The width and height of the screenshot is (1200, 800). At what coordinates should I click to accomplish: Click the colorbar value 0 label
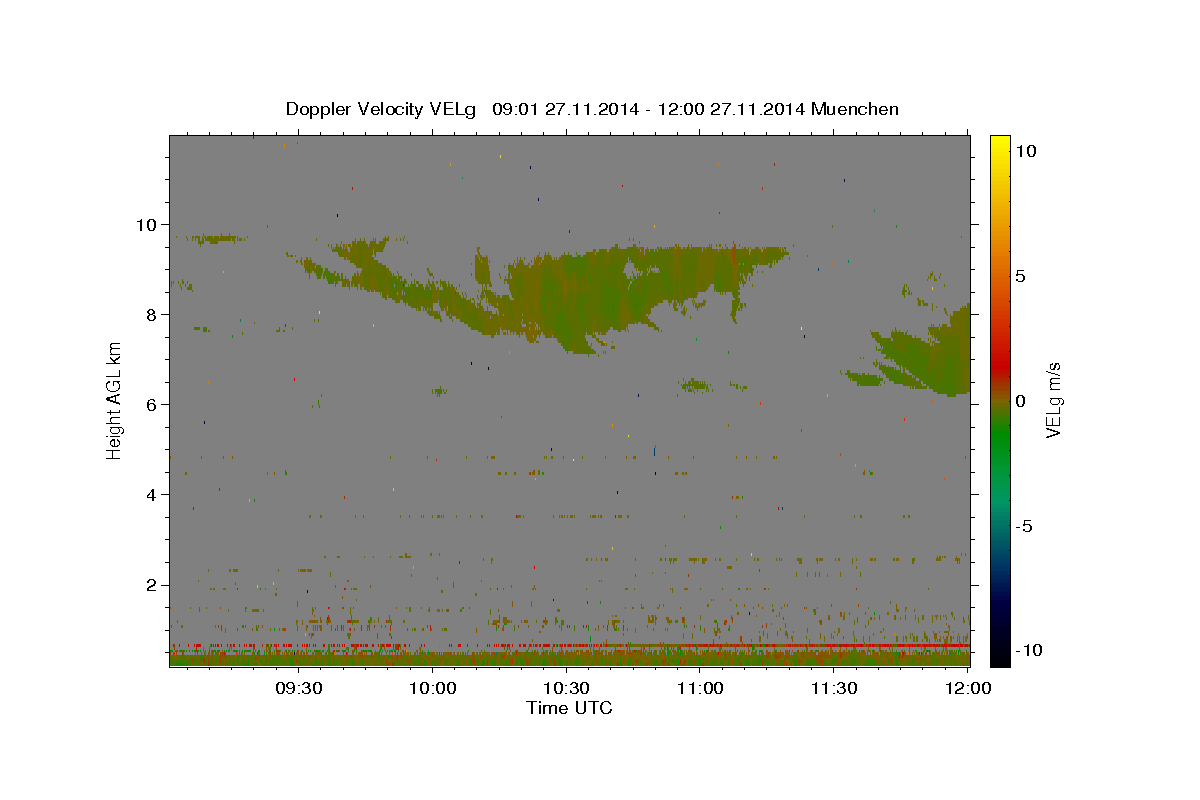click(1020, 400)
